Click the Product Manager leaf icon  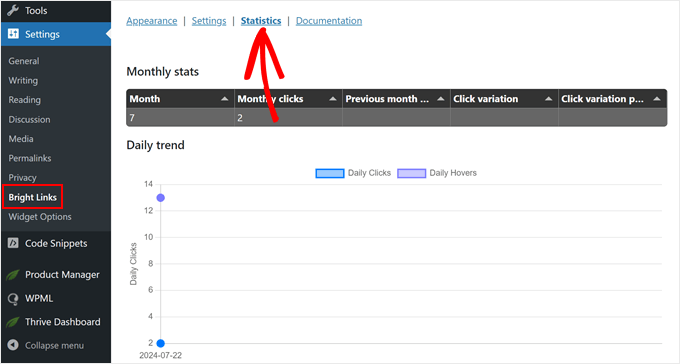[x=13, y=275]
